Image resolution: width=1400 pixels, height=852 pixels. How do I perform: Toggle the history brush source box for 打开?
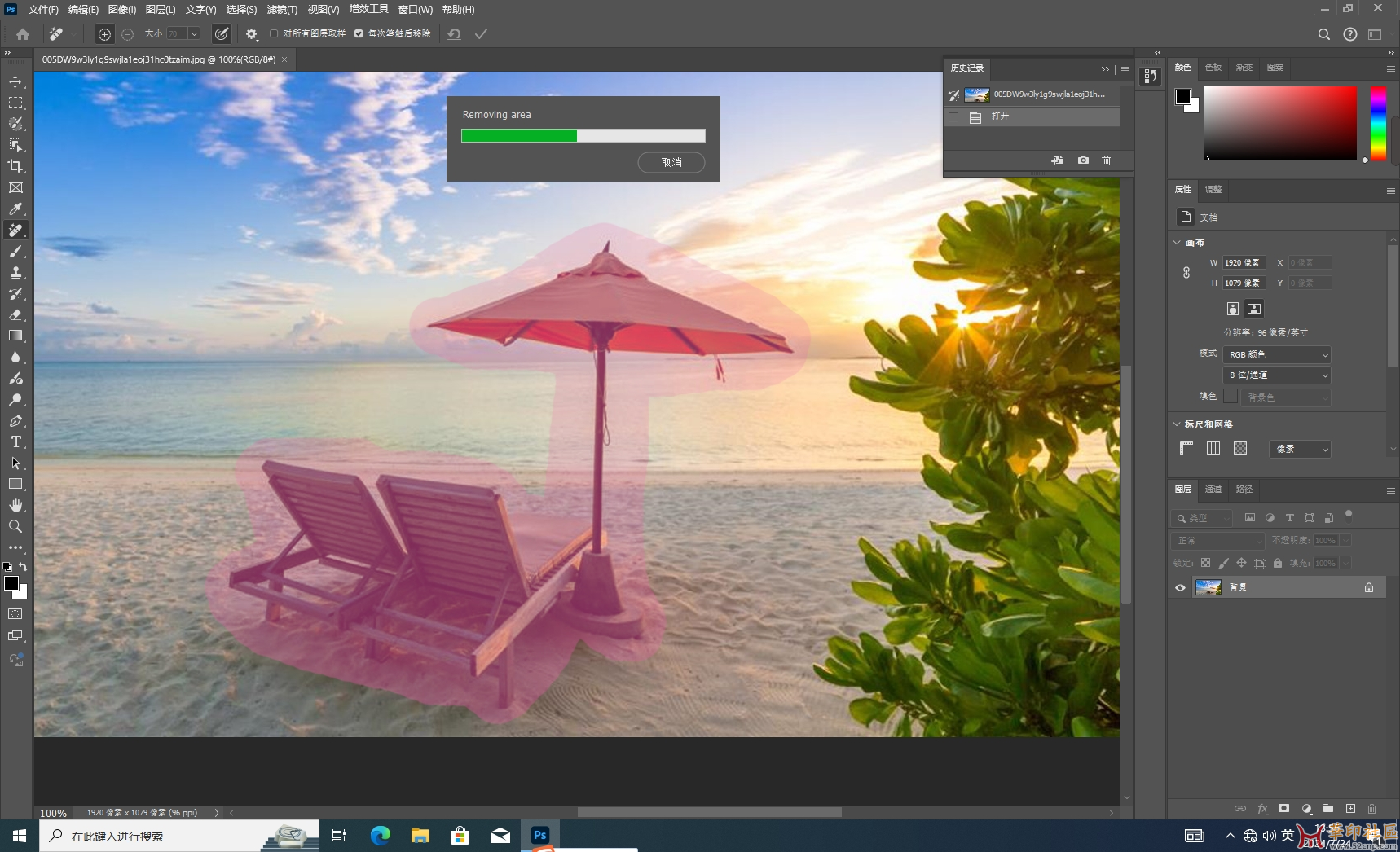tap(953, 116)
